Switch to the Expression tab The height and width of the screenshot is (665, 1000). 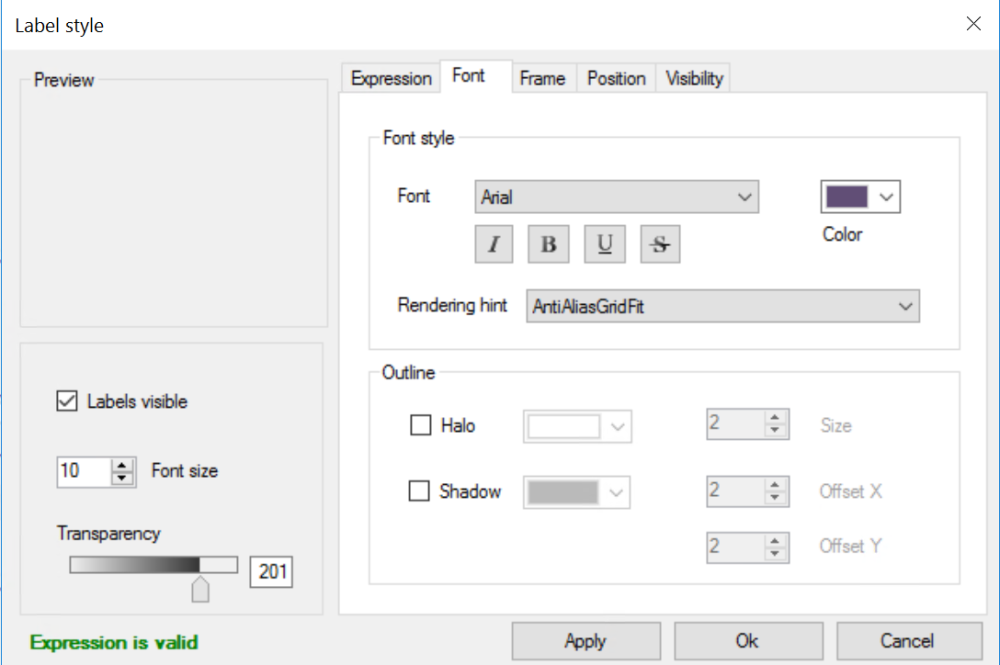point(390,78)
